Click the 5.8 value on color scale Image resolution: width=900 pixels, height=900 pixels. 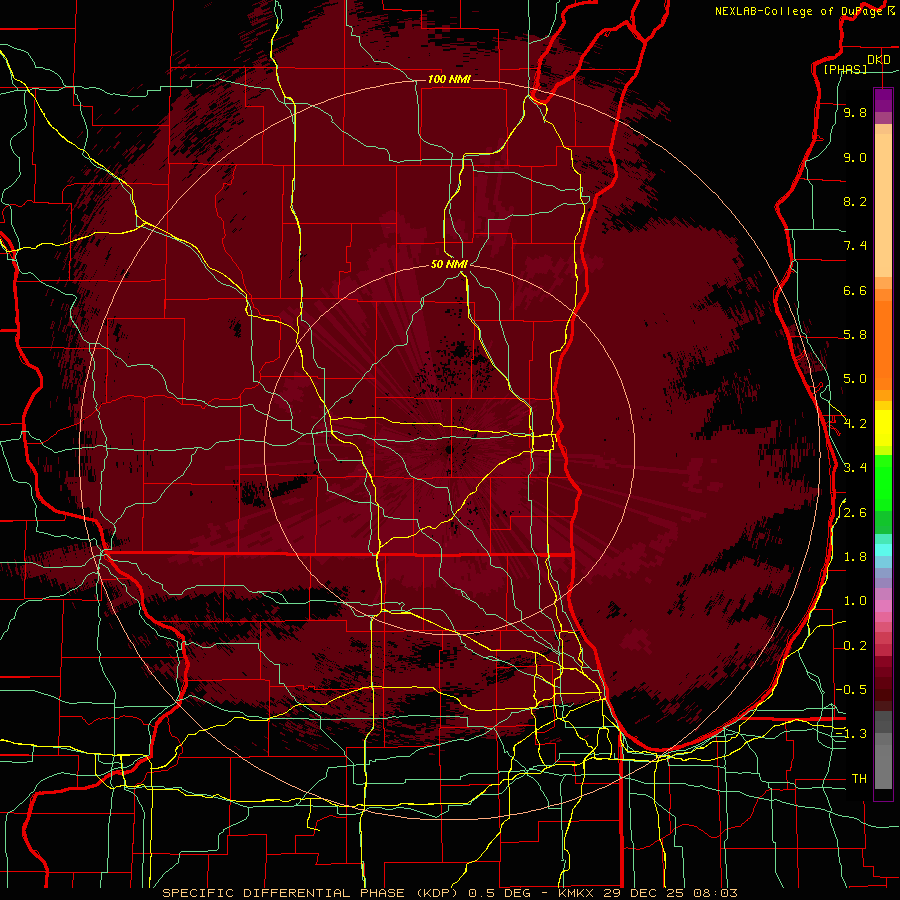[x=855, y=335]
